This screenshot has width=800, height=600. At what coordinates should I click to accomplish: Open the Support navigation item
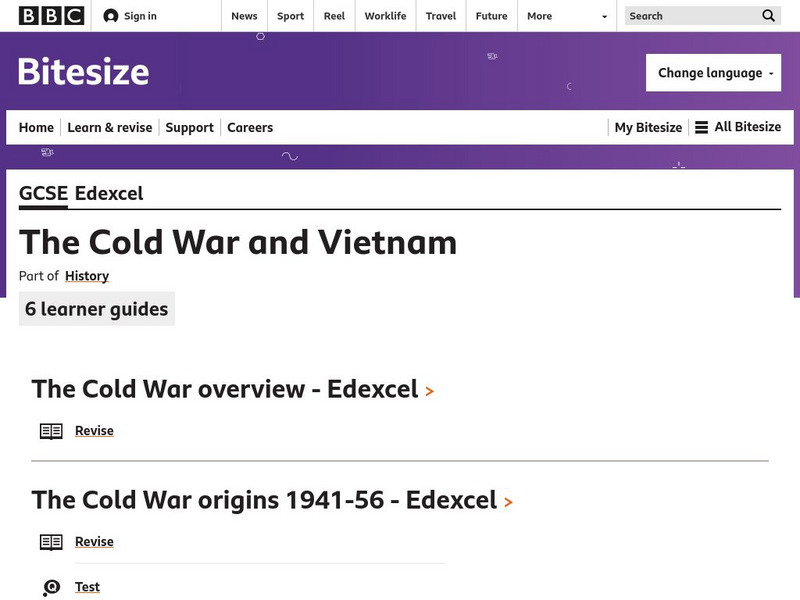pos(190,127)
